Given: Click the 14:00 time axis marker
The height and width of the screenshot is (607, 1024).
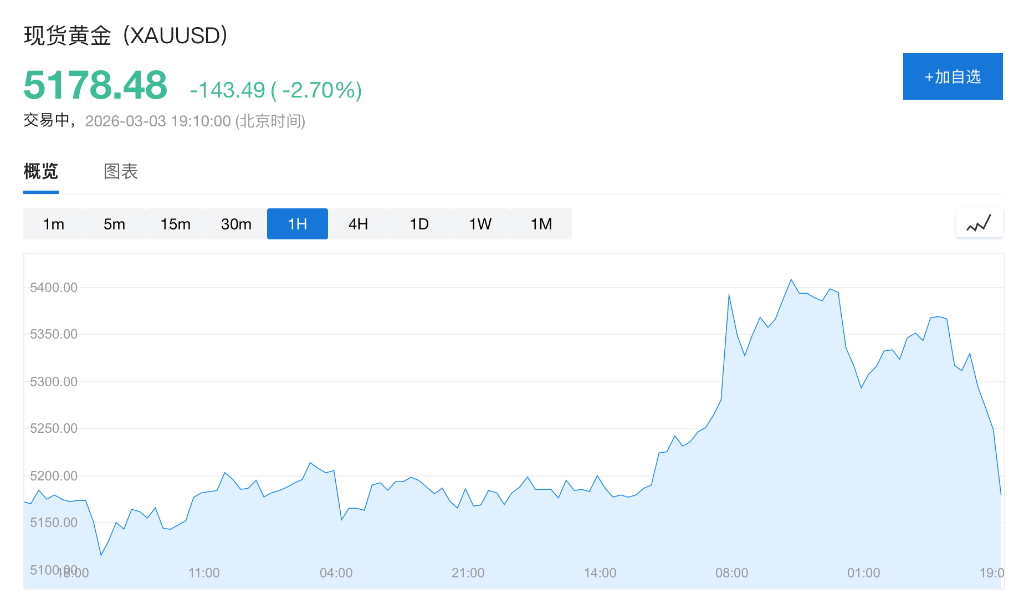Looking at the screenshot, I should [x=600, y=573].
